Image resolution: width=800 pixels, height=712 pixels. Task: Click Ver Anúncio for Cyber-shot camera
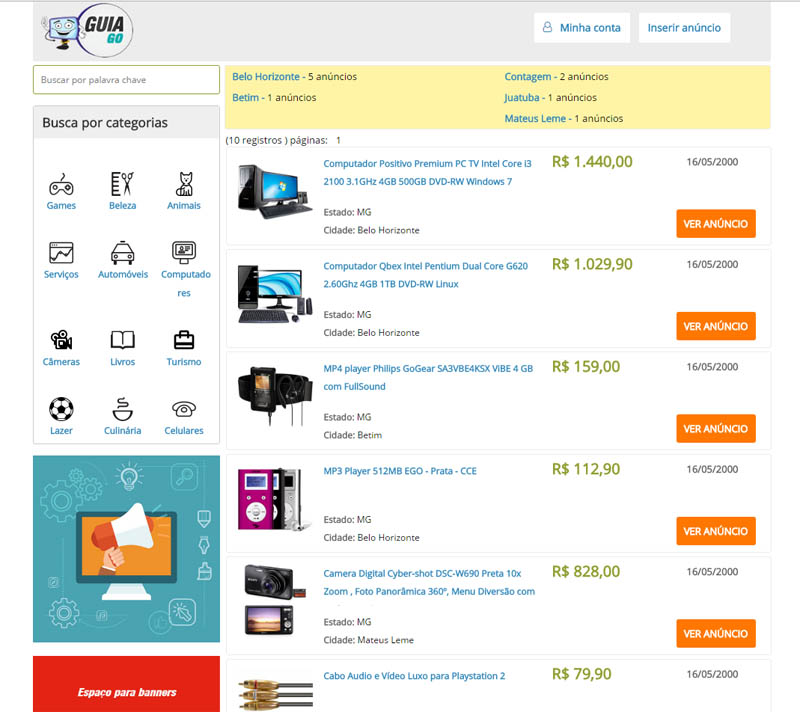(716, 633)
